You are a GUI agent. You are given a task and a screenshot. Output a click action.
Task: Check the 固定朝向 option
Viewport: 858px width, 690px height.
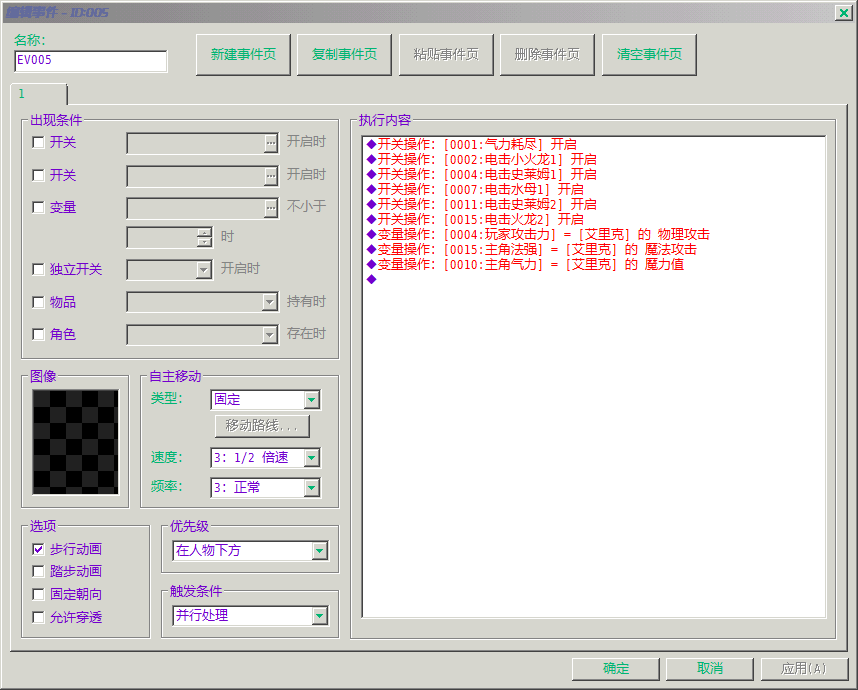[38, 594]
